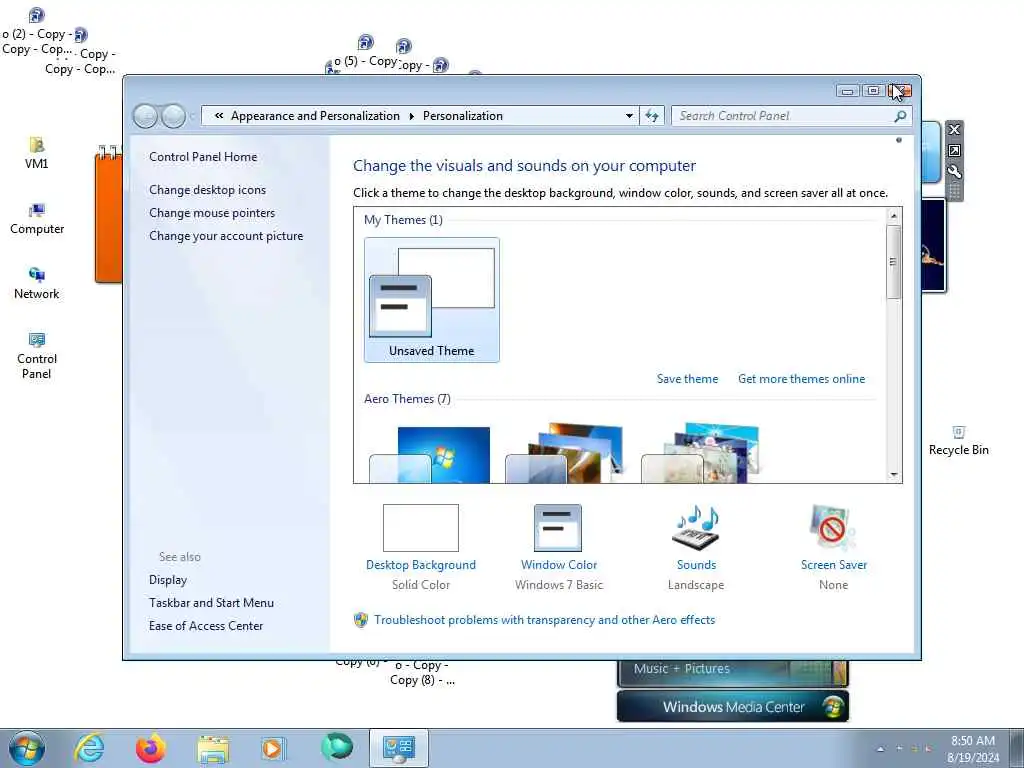Open Change mouse pointers link
This screenshot has height=768, width=1024.
[x=212, y=213]
